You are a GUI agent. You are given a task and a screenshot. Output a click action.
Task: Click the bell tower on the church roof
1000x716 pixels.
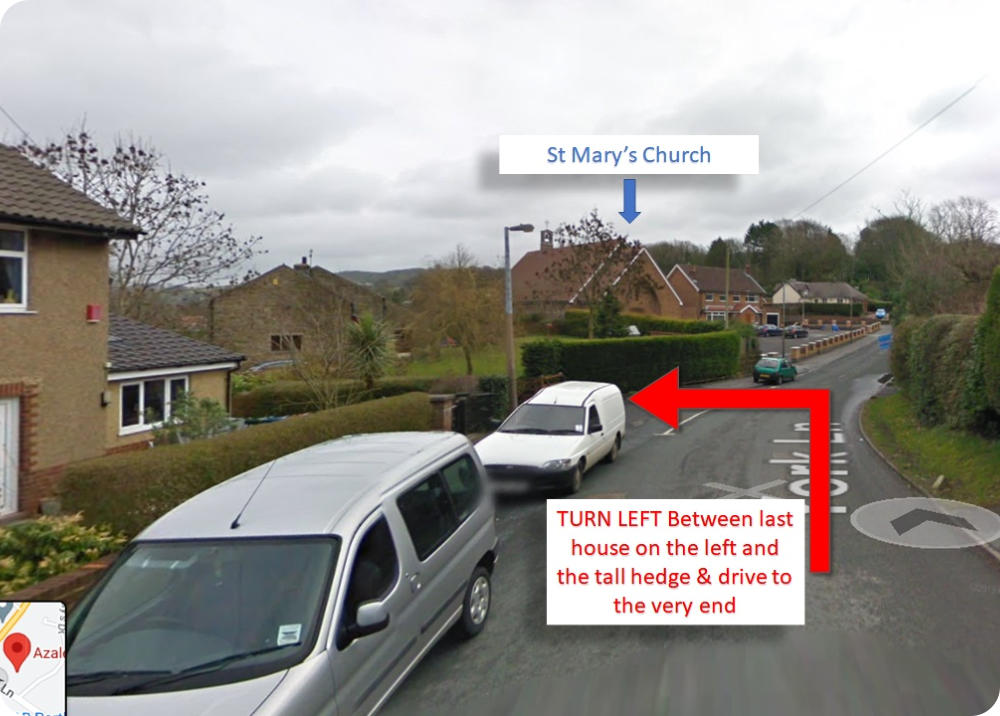547,239
